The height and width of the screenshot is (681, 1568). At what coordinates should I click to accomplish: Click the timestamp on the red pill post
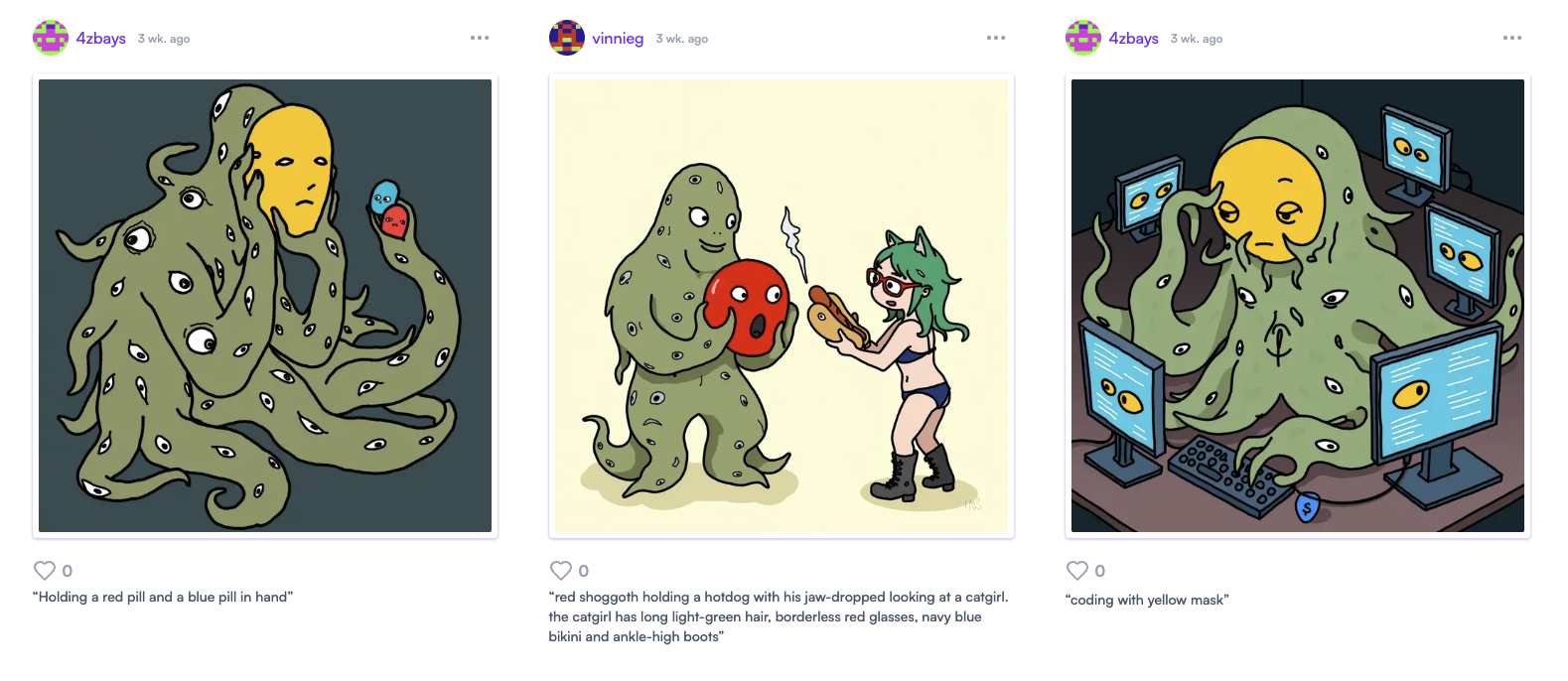164,39
